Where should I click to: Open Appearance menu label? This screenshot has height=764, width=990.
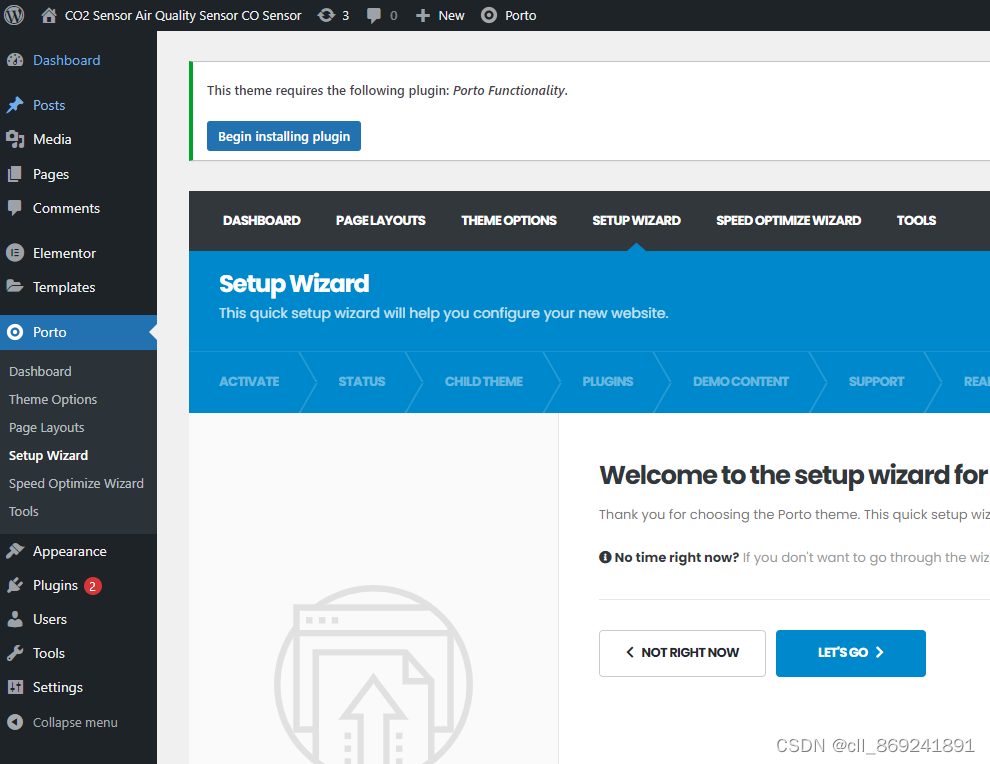click(69, 551)
